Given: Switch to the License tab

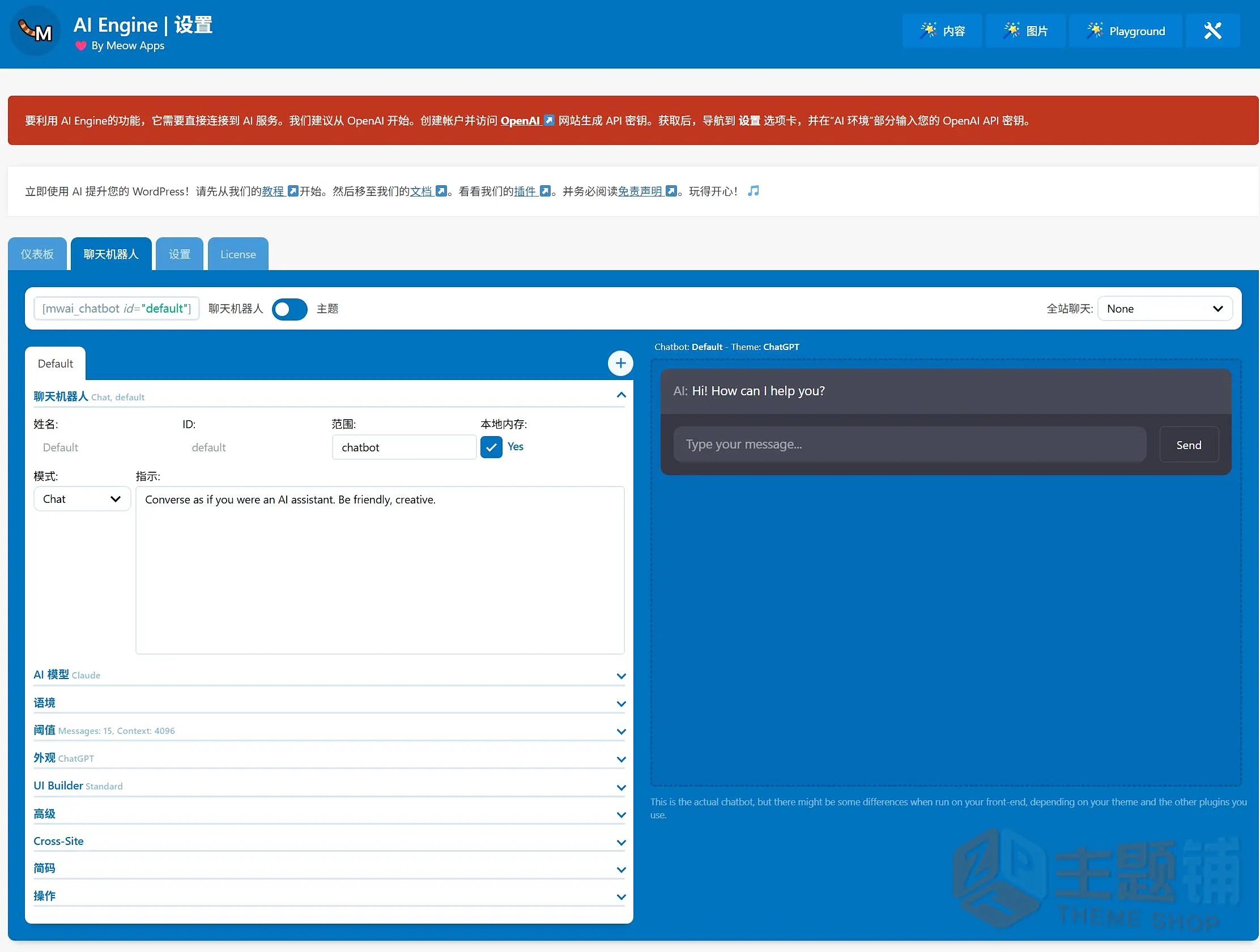Looking at the screenshot, I should tap(238, 254).
